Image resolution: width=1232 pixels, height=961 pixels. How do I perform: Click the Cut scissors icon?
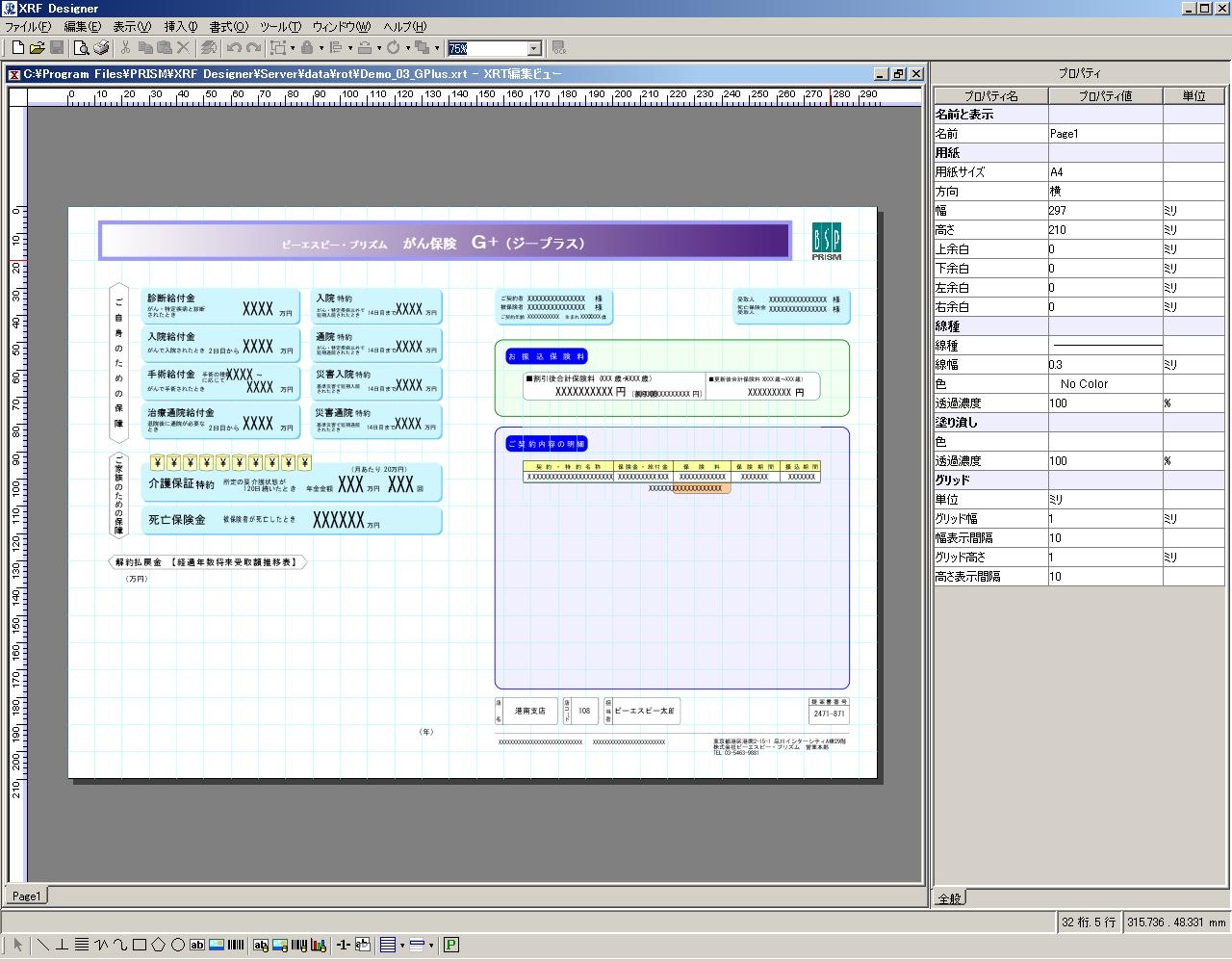click(x=125, y=47)
